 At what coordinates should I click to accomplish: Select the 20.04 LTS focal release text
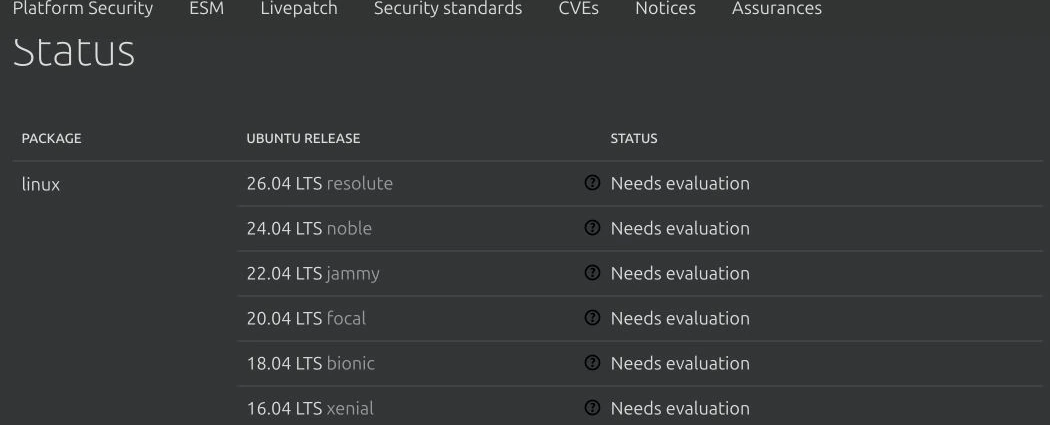306,318
